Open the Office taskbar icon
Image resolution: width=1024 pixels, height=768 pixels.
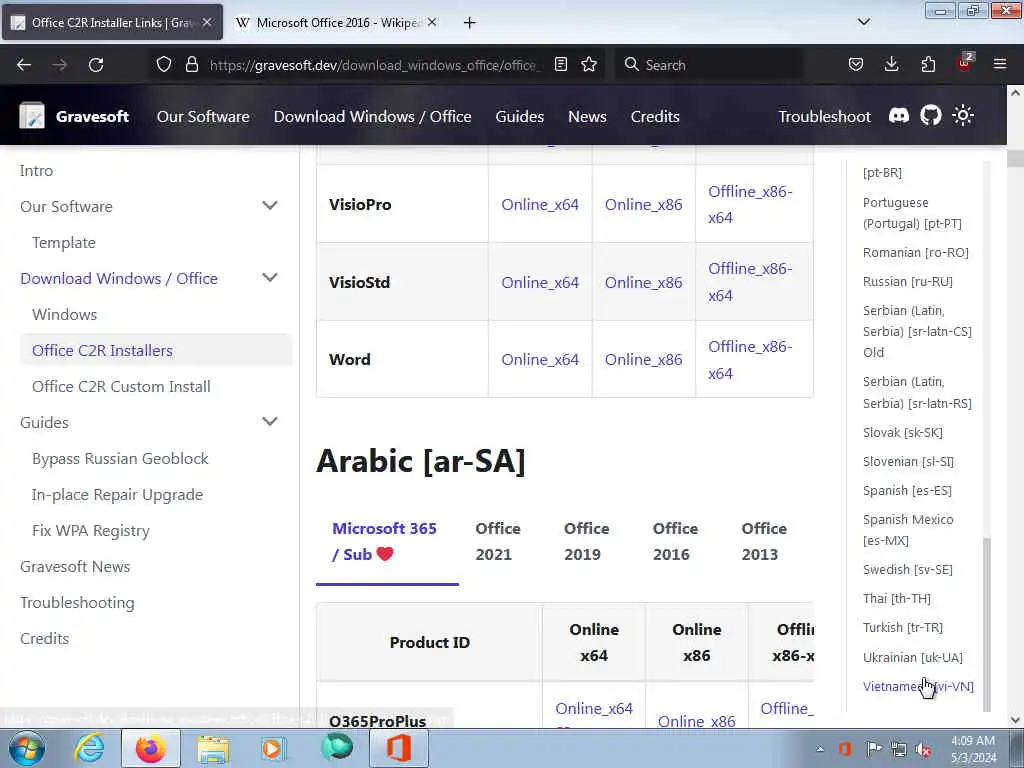pos(399,748)
